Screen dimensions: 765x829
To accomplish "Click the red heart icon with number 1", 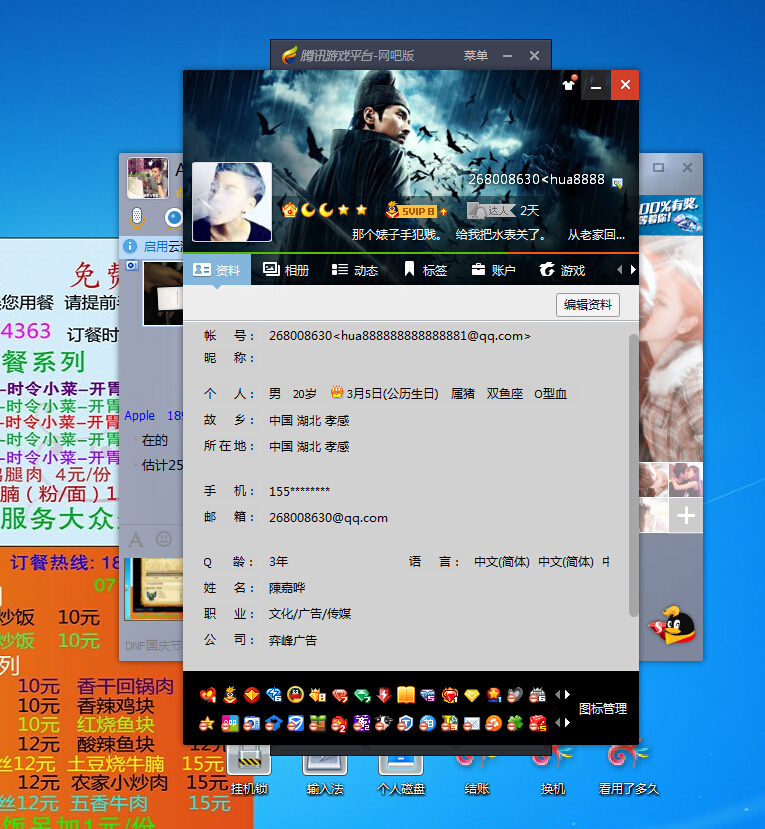I will coord(208,695).
